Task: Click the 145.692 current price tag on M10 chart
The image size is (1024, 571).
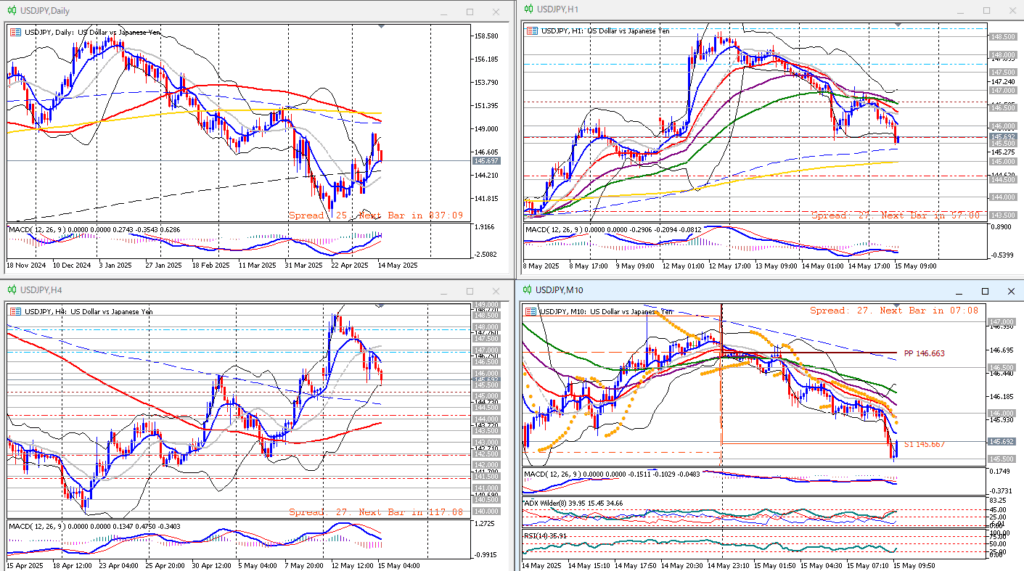Action: 1002,442
